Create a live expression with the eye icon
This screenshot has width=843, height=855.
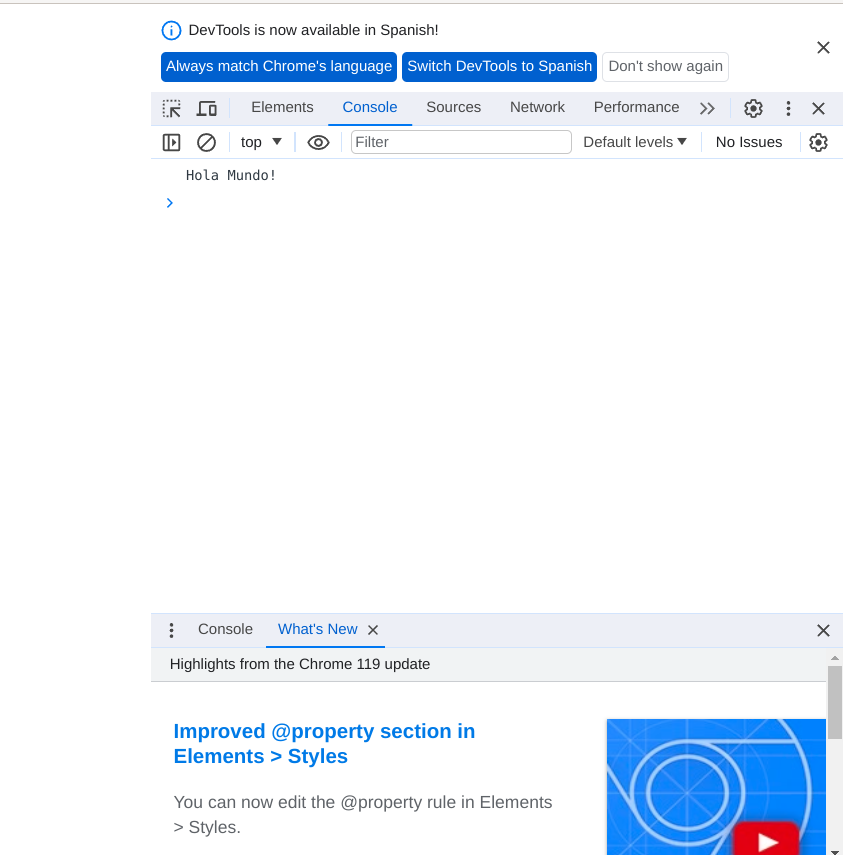click(x=318, y=142)
